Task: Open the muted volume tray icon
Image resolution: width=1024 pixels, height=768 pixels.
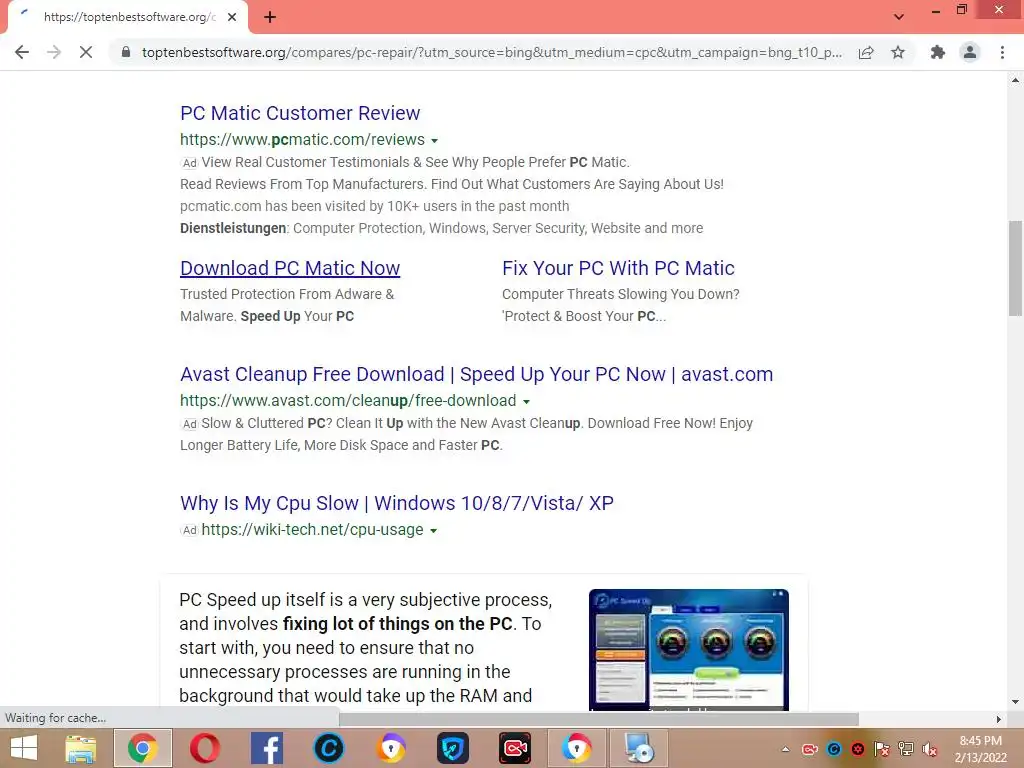Action: point(930,749)
